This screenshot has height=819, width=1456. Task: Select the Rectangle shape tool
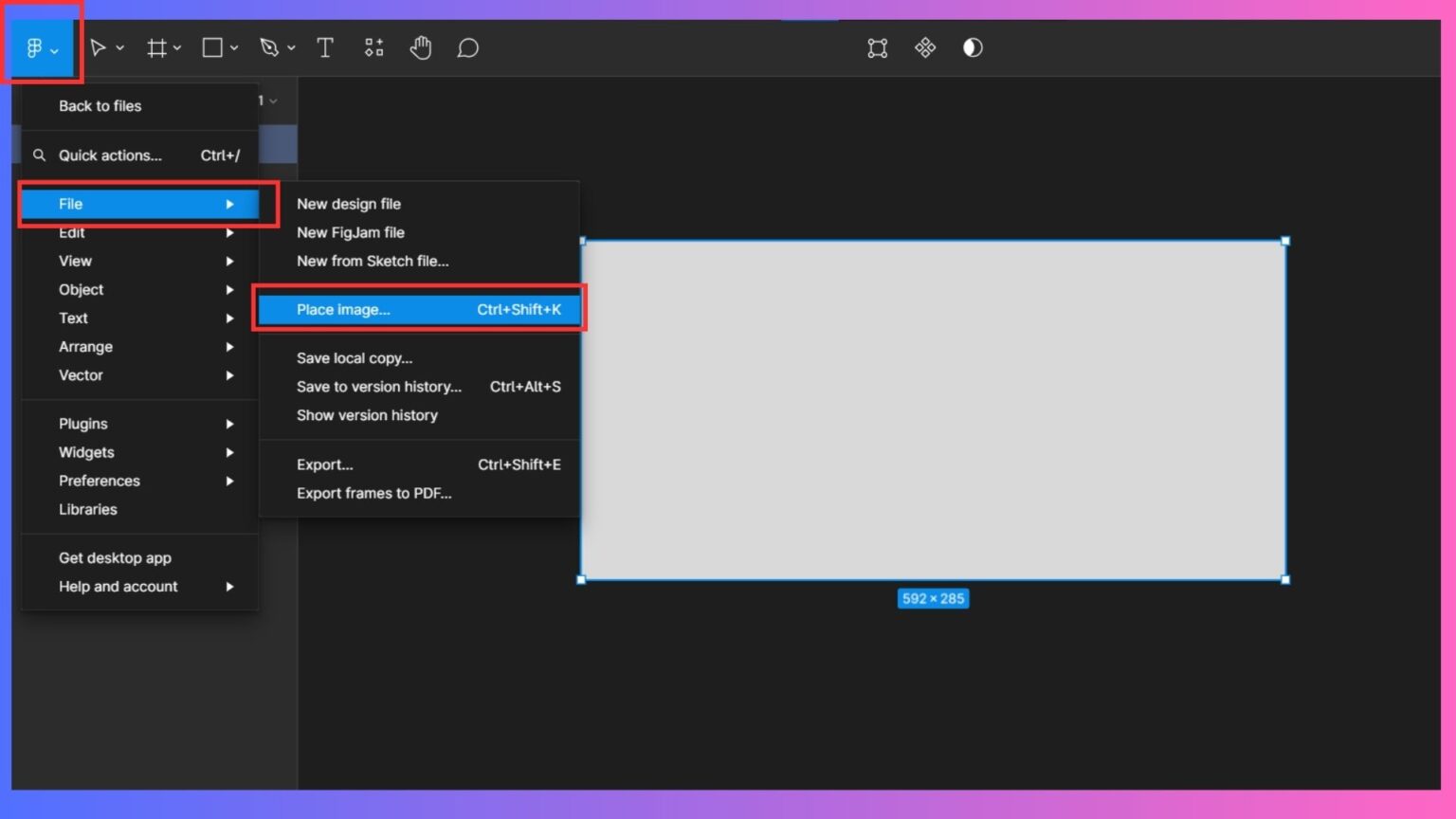click(x=212, y=47)
